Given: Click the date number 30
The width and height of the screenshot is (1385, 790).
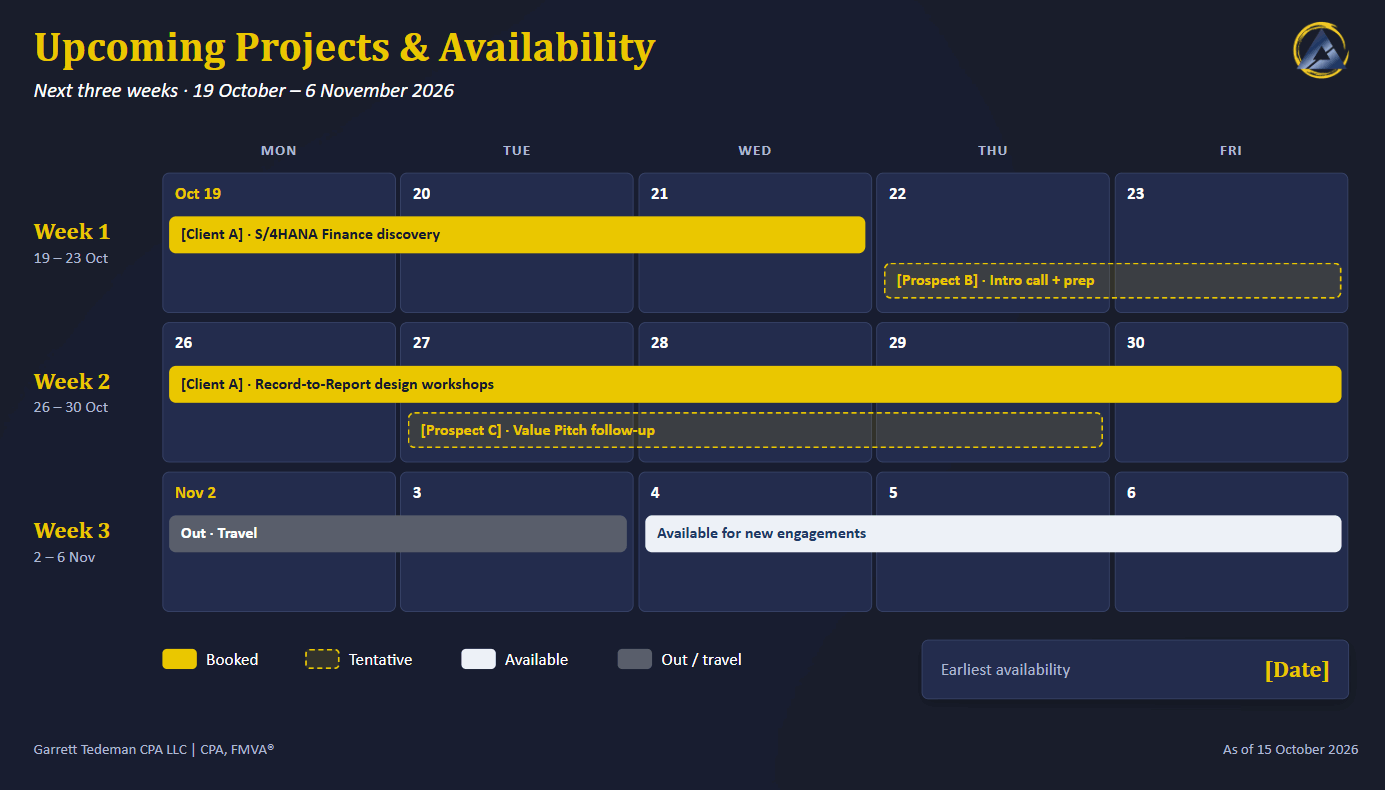Looking at the screenshot, I should [x=1136, y=343].
